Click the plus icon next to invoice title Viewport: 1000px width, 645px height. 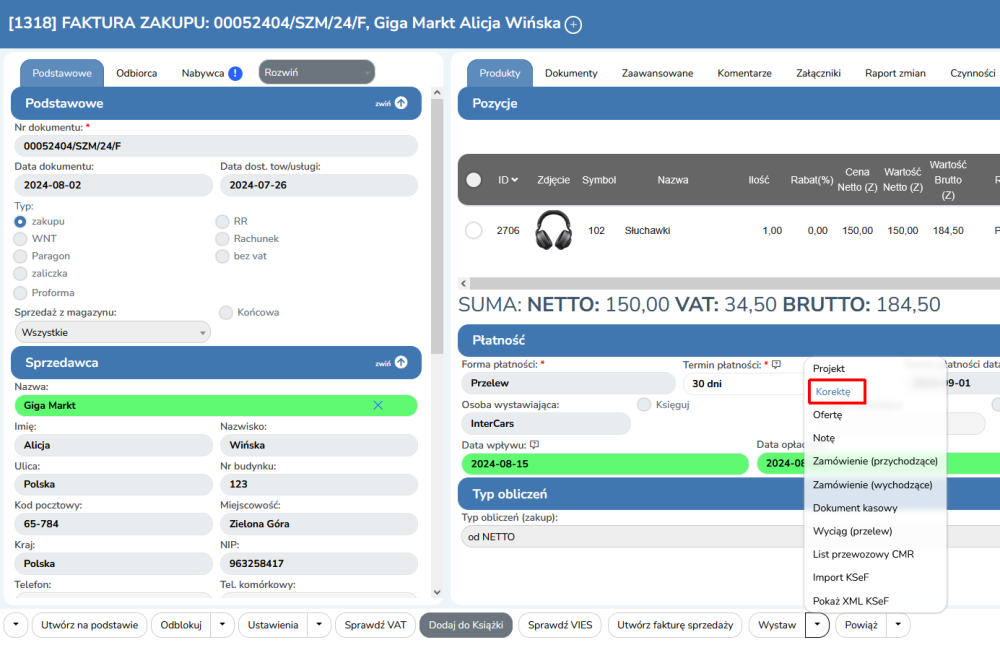coord(573,25)
